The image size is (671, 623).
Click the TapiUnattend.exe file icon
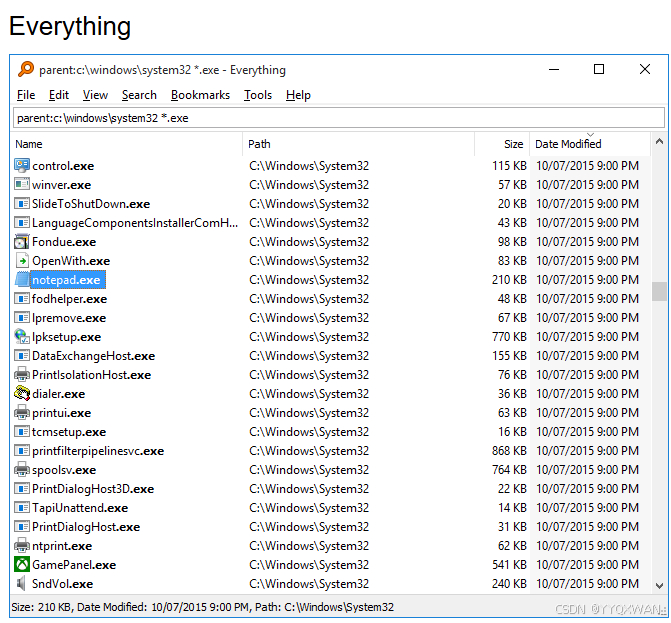click(x=22, y=507)
